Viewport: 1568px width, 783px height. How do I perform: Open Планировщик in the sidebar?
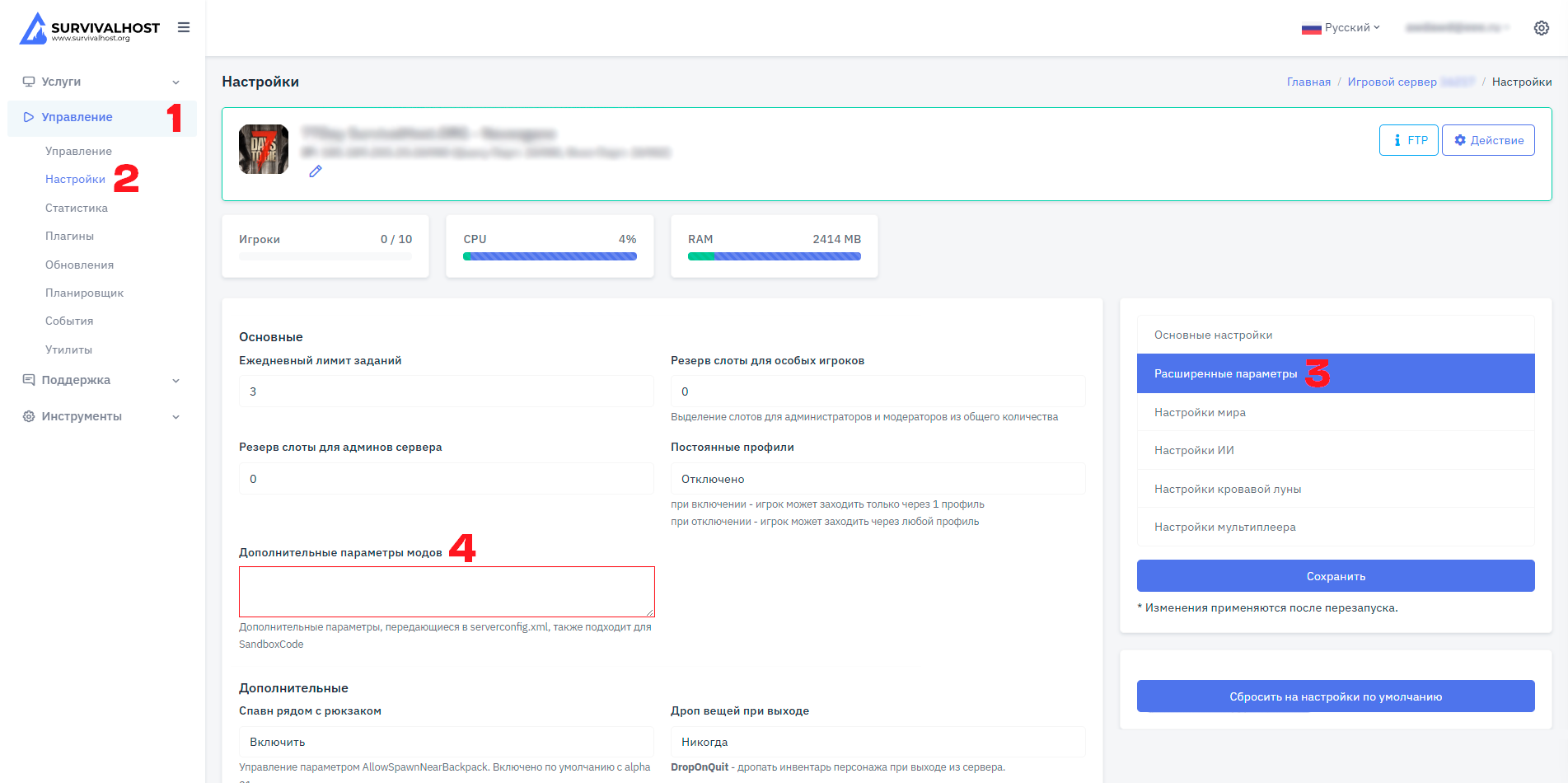84,293
